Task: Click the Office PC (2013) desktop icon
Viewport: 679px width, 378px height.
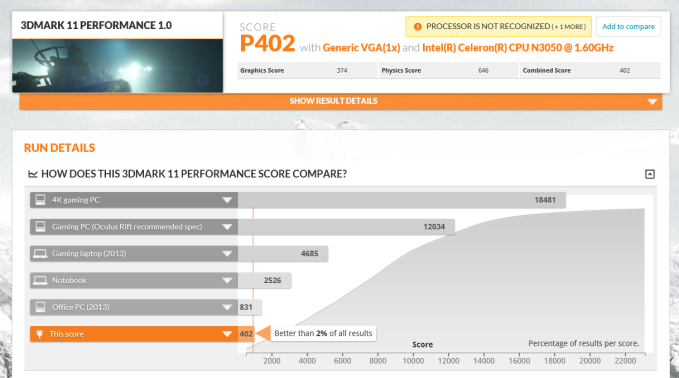Action: [40, 307]
